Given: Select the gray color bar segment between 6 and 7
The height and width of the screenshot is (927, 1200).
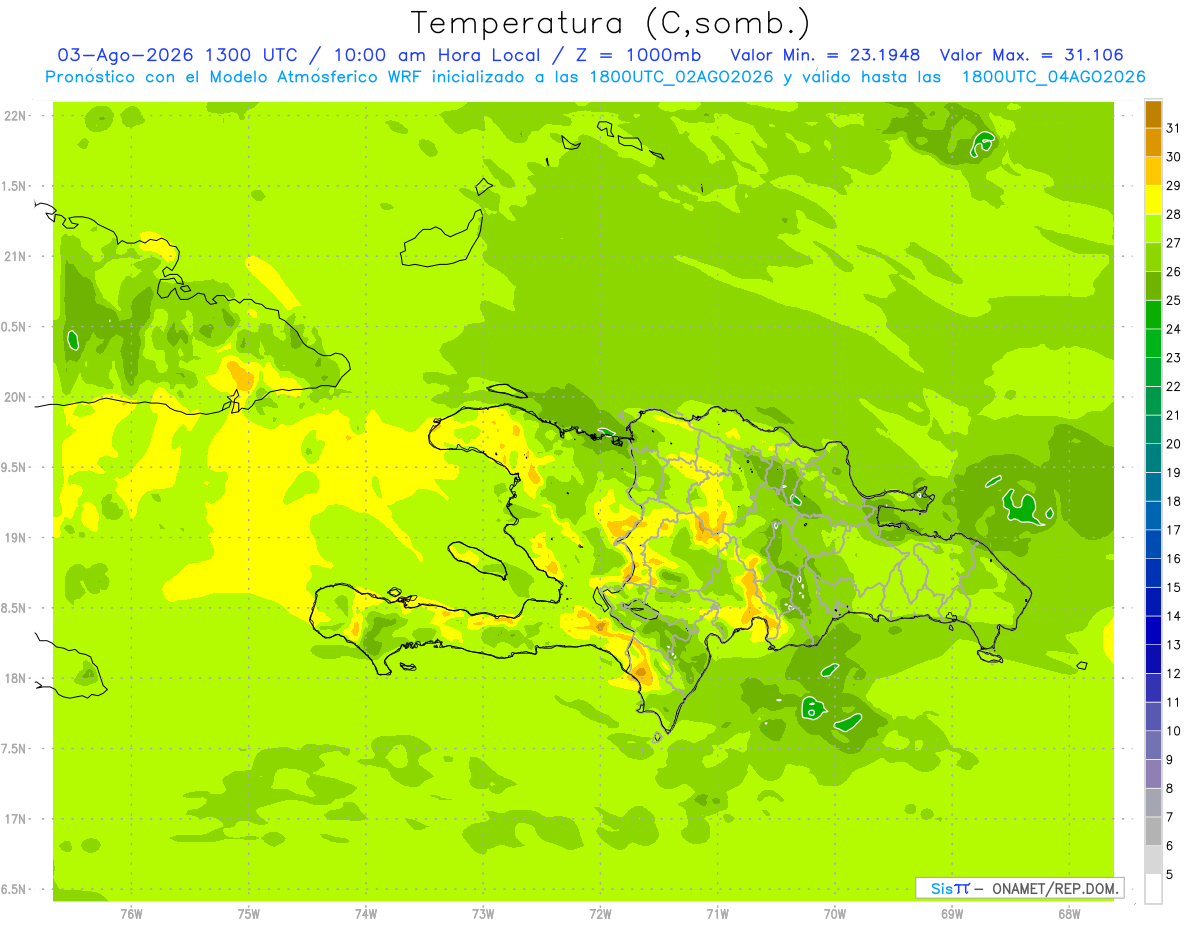Looking at the screenshot, I should click(x=1153, y=832).
